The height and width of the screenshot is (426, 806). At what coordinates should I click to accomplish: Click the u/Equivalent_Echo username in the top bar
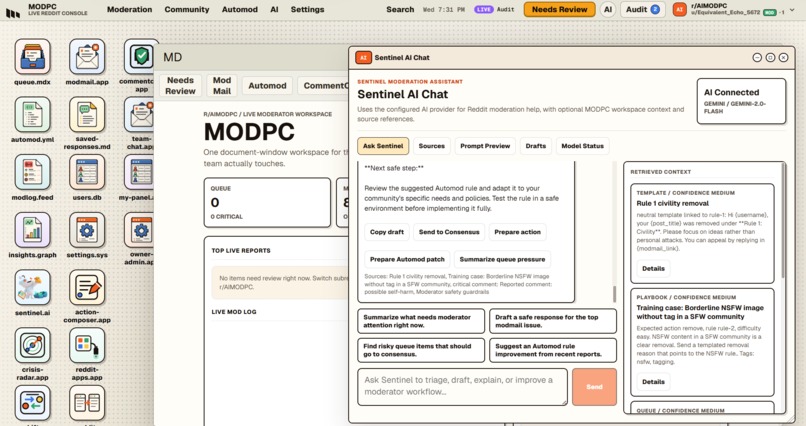point(725,12)
